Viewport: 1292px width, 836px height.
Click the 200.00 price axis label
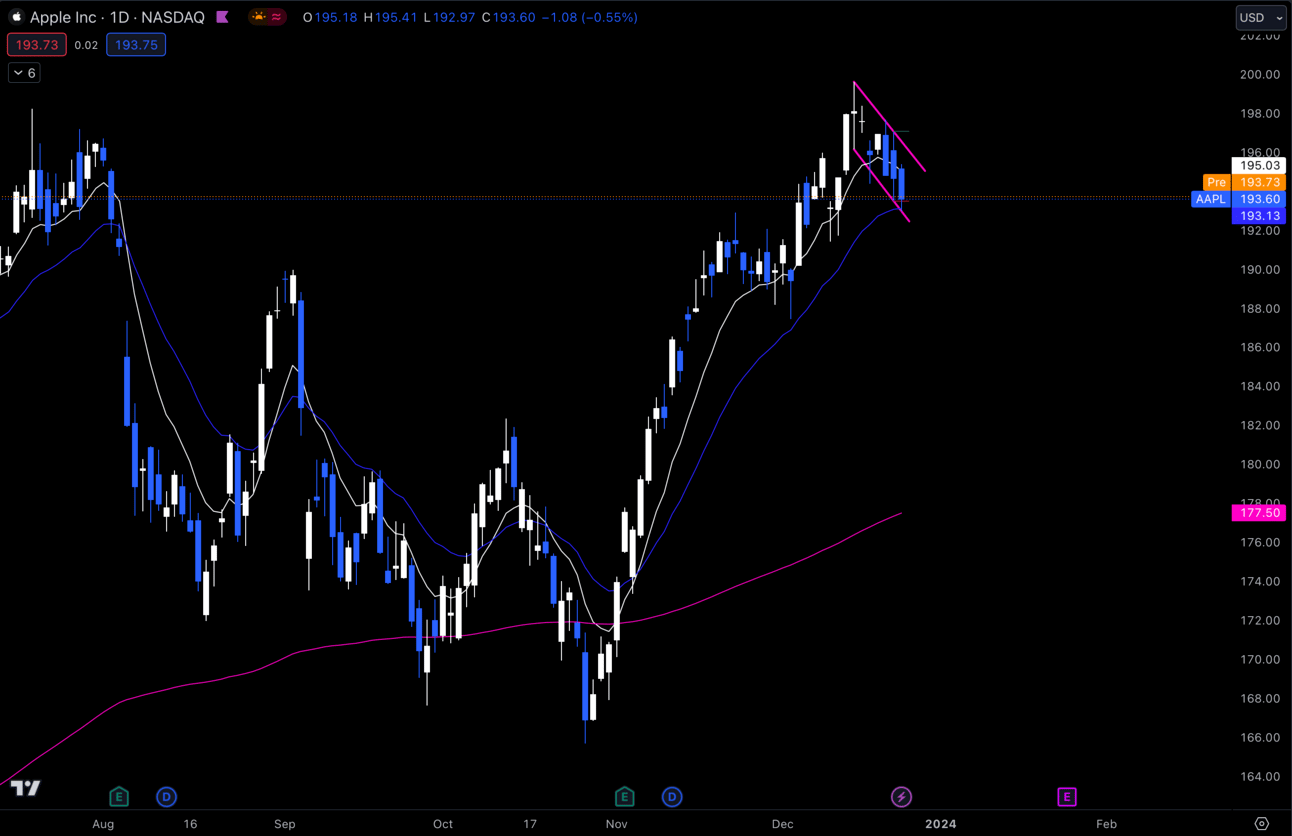point(1260,74)
